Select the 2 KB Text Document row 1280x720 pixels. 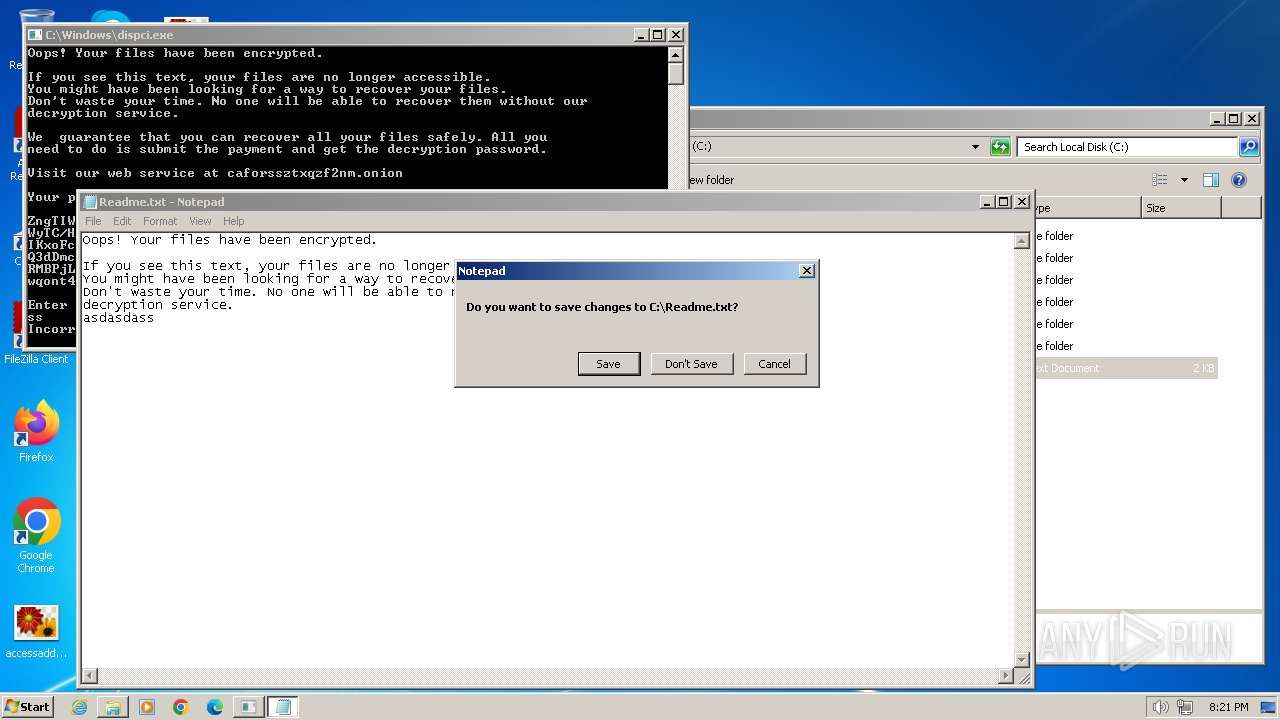pyautogui.click(x=1127, y=368)
